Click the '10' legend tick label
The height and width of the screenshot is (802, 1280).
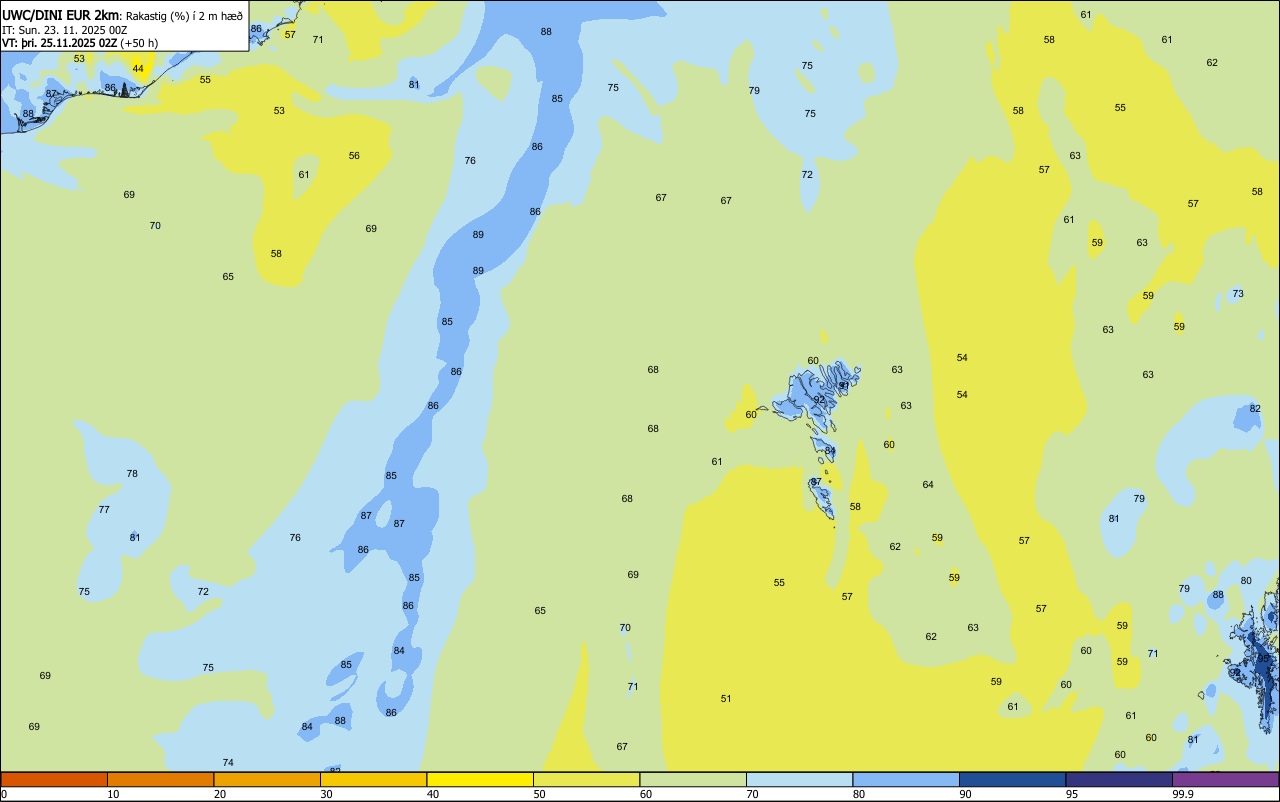(x=113, y=794)
